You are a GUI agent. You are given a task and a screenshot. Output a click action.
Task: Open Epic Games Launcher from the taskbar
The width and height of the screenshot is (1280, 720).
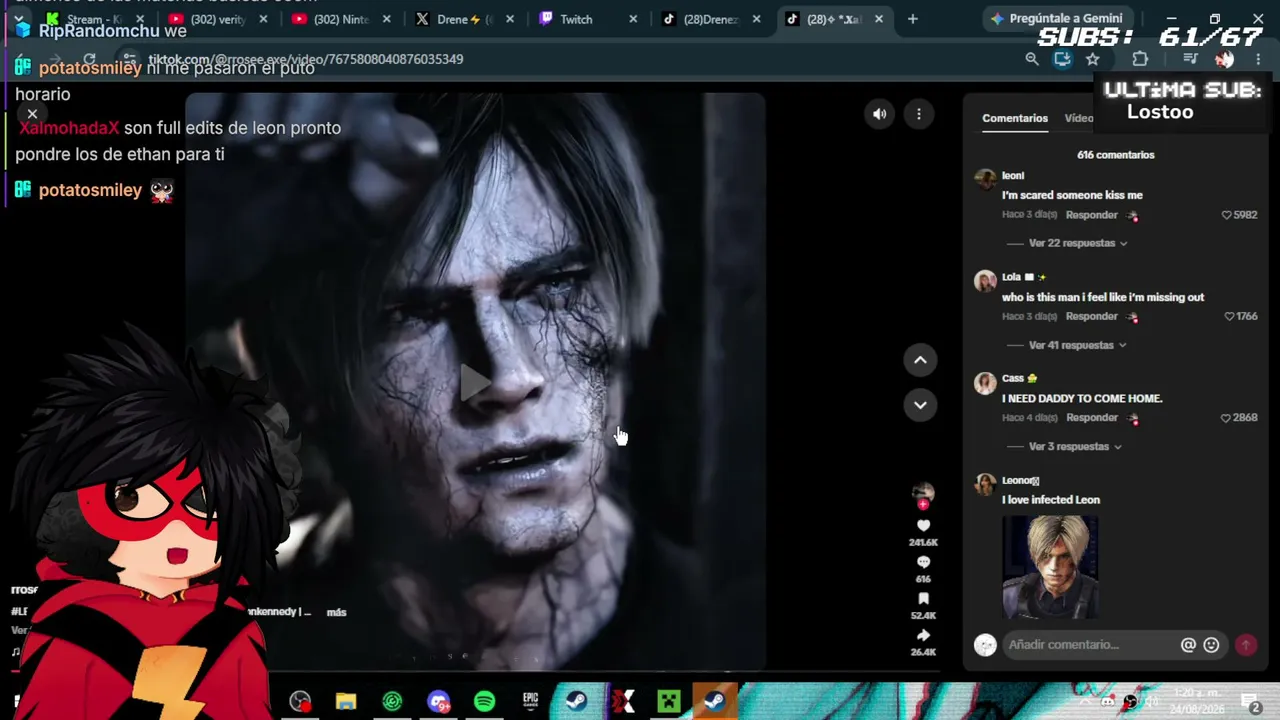pos(530,702)
